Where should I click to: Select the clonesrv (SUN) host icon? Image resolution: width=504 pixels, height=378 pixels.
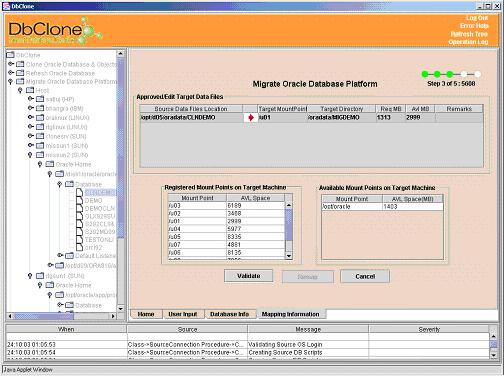40,136
